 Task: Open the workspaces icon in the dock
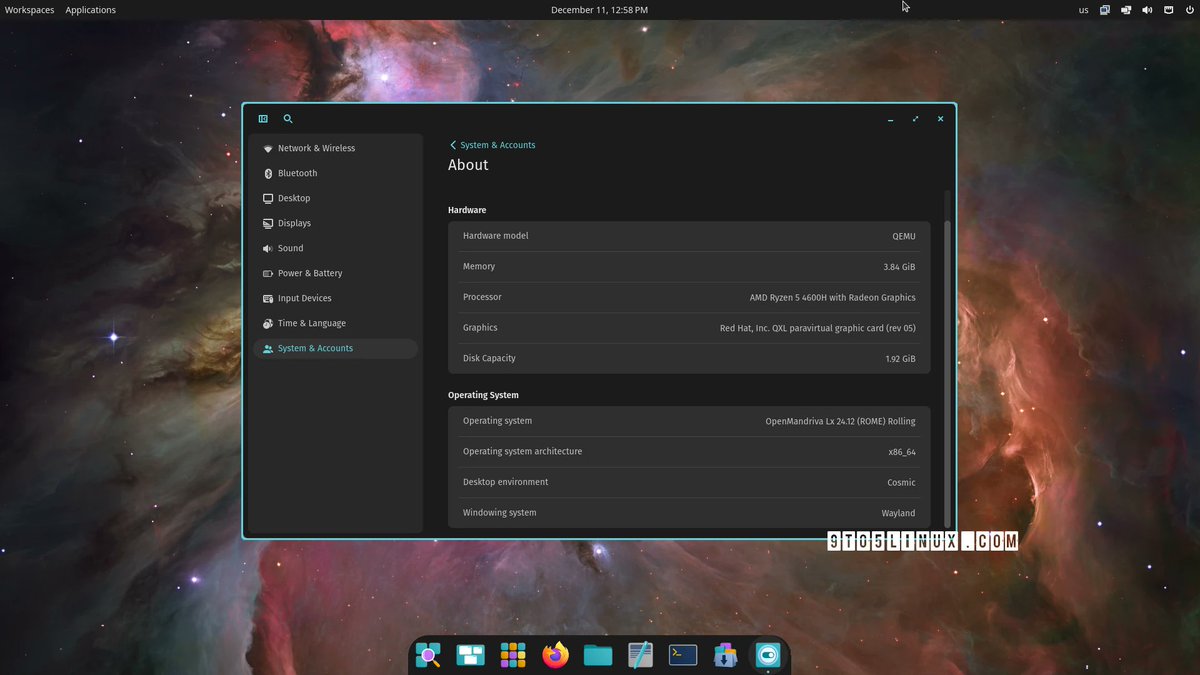(471, 655)
